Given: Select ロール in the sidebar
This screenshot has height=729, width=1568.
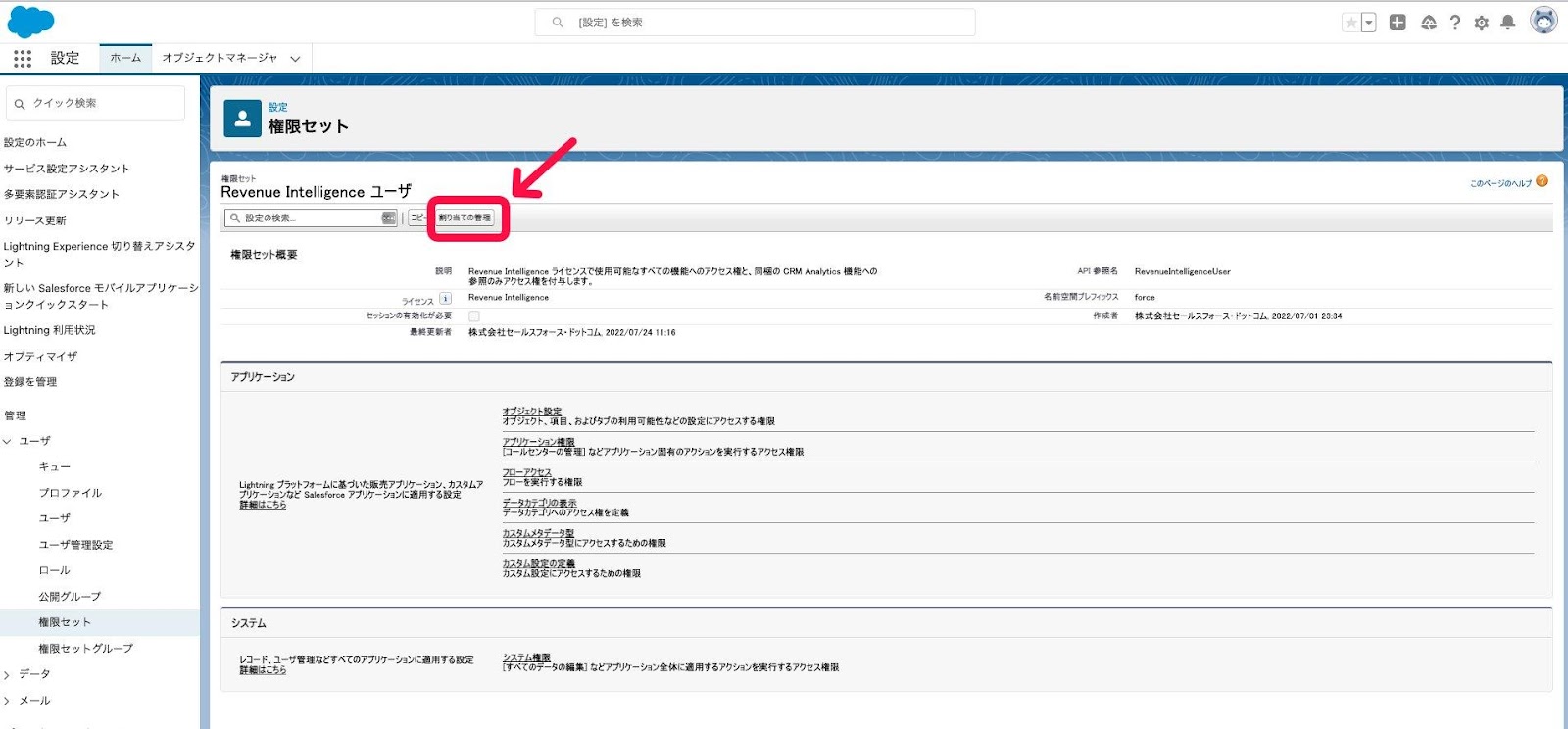Looking at the screenshot, I should pos(55,570).
